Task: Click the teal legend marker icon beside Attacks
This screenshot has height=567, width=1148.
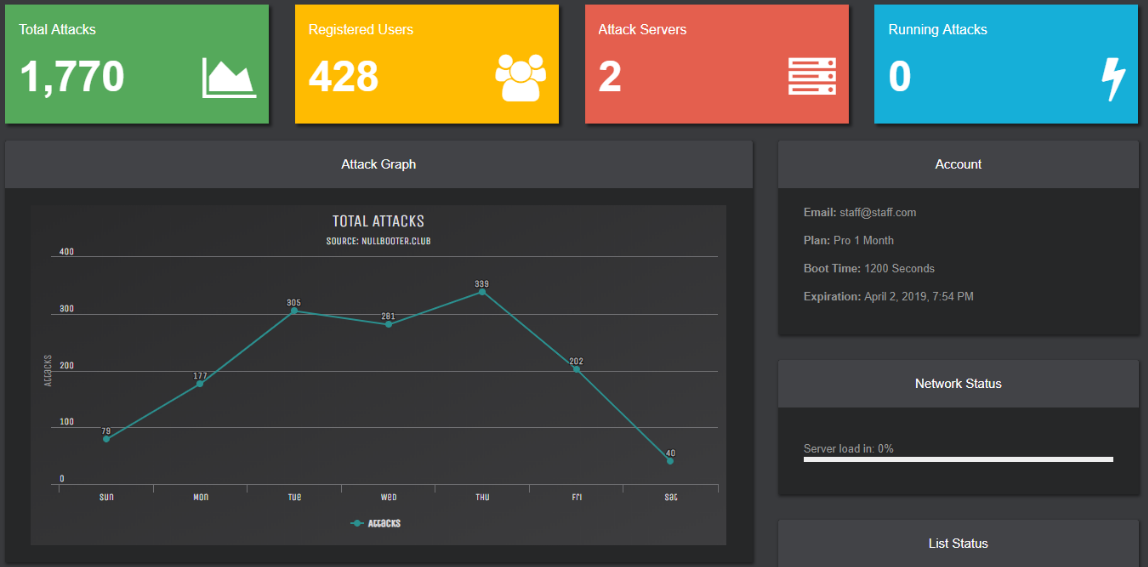Action: coord(357,523)
